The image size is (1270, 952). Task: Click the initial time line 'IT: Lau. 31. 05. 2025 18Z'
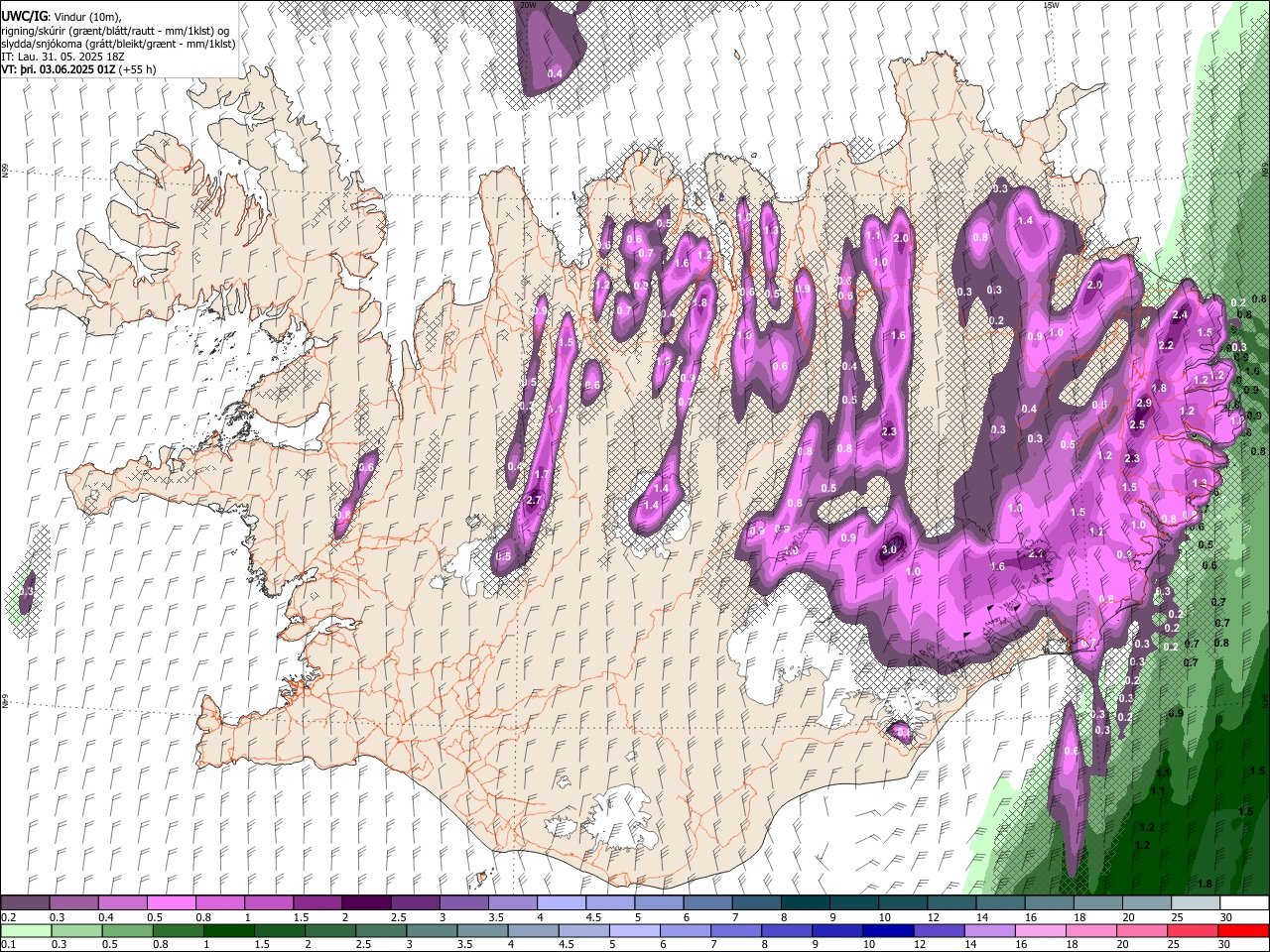point(64,57)
